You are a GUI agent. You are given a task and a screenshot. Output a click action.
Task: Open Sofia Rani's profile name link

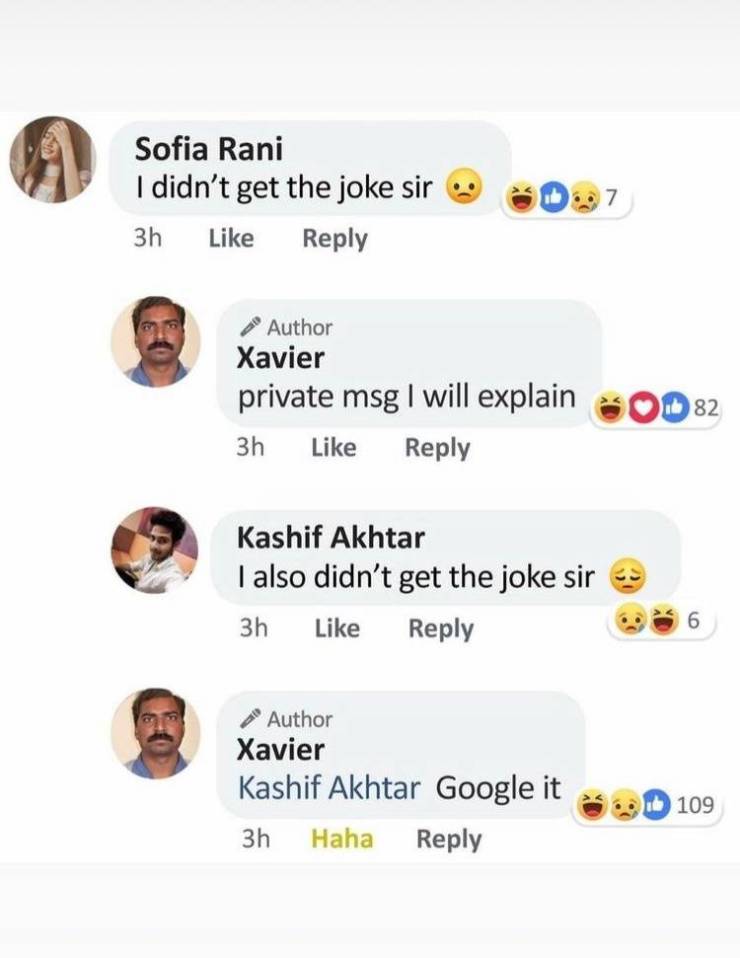[x=209, y=149]
